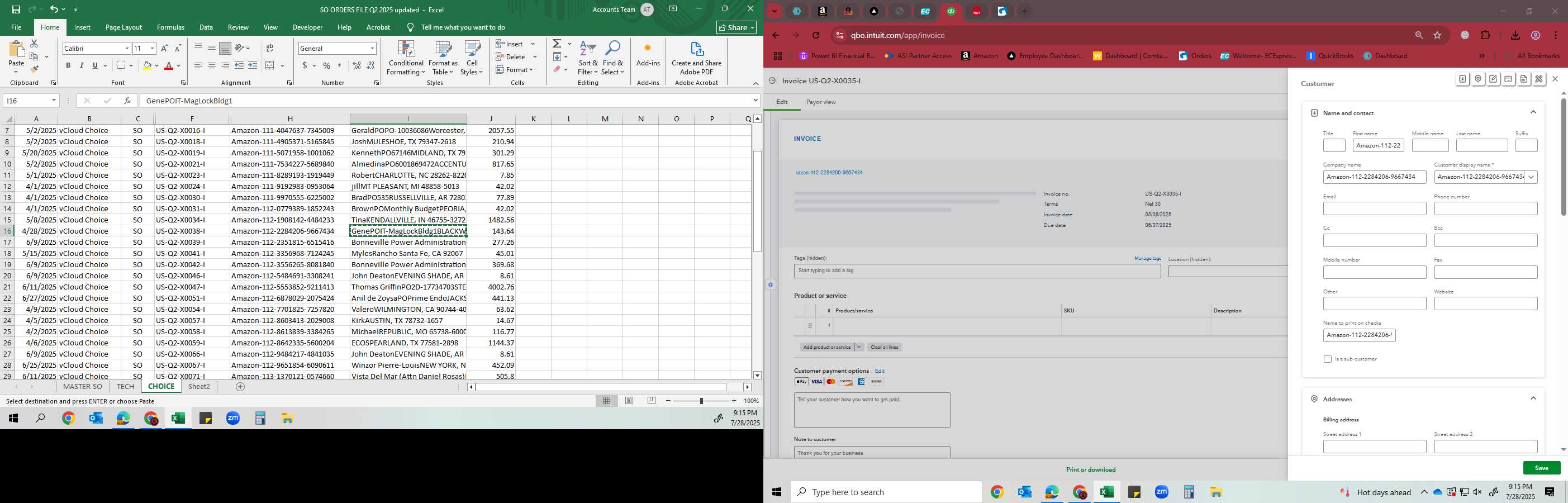Click Insert Function fx icon
Viewport: 1568px width, 503px height.
click(127, 101)
